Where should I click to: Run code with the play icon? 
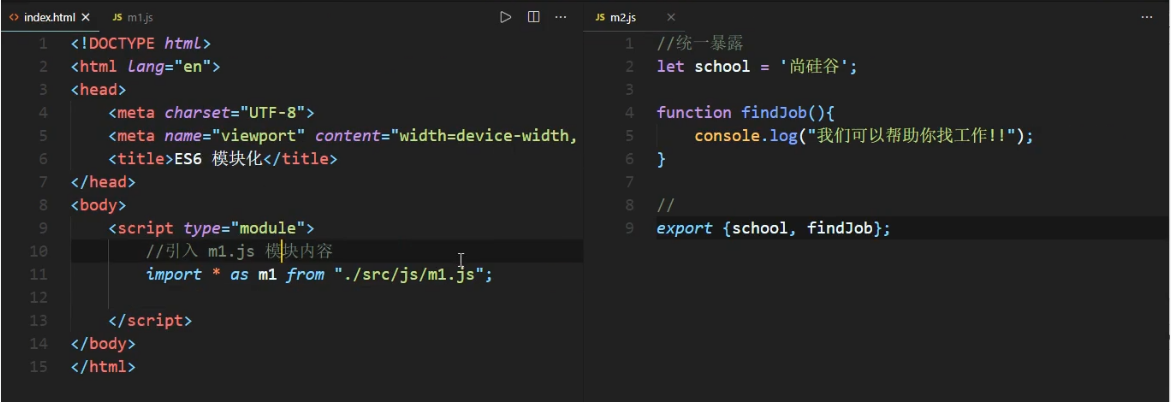click(x=506, y=16)
